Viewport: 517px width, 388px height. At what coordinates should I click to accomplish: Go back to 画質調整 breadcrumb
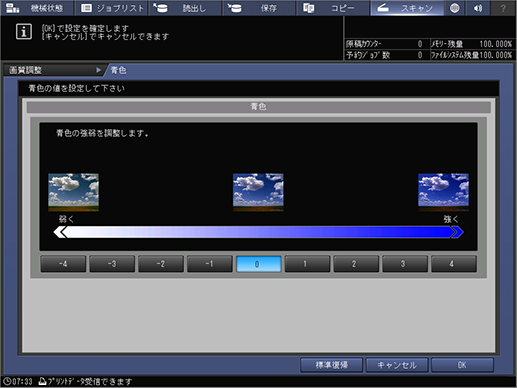click(x=53, y=70)
